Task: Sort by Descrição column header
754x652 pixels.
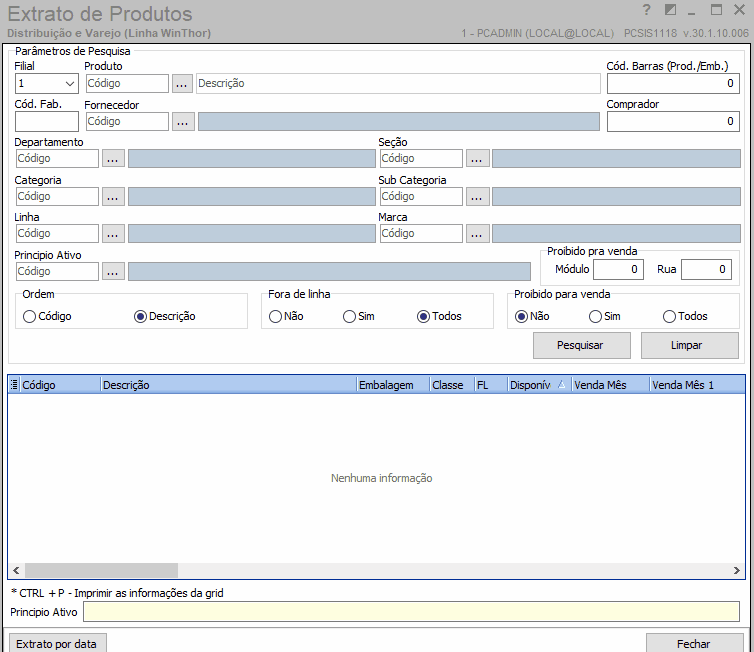Action: tap(228, 385)
